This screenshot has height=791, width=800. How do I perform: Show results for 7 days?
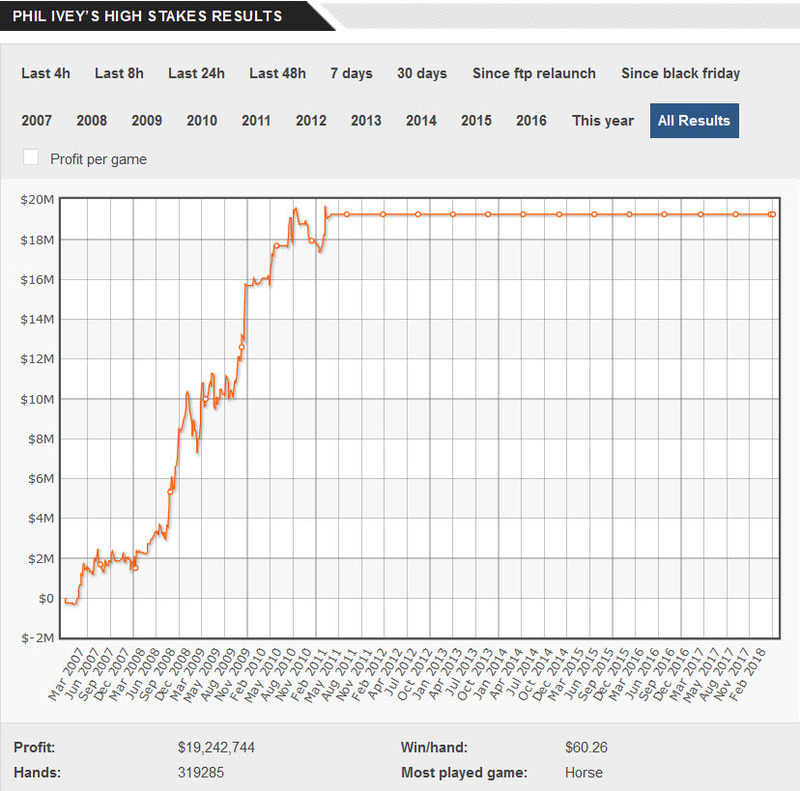pyautogui.click(x=351, y=73)
